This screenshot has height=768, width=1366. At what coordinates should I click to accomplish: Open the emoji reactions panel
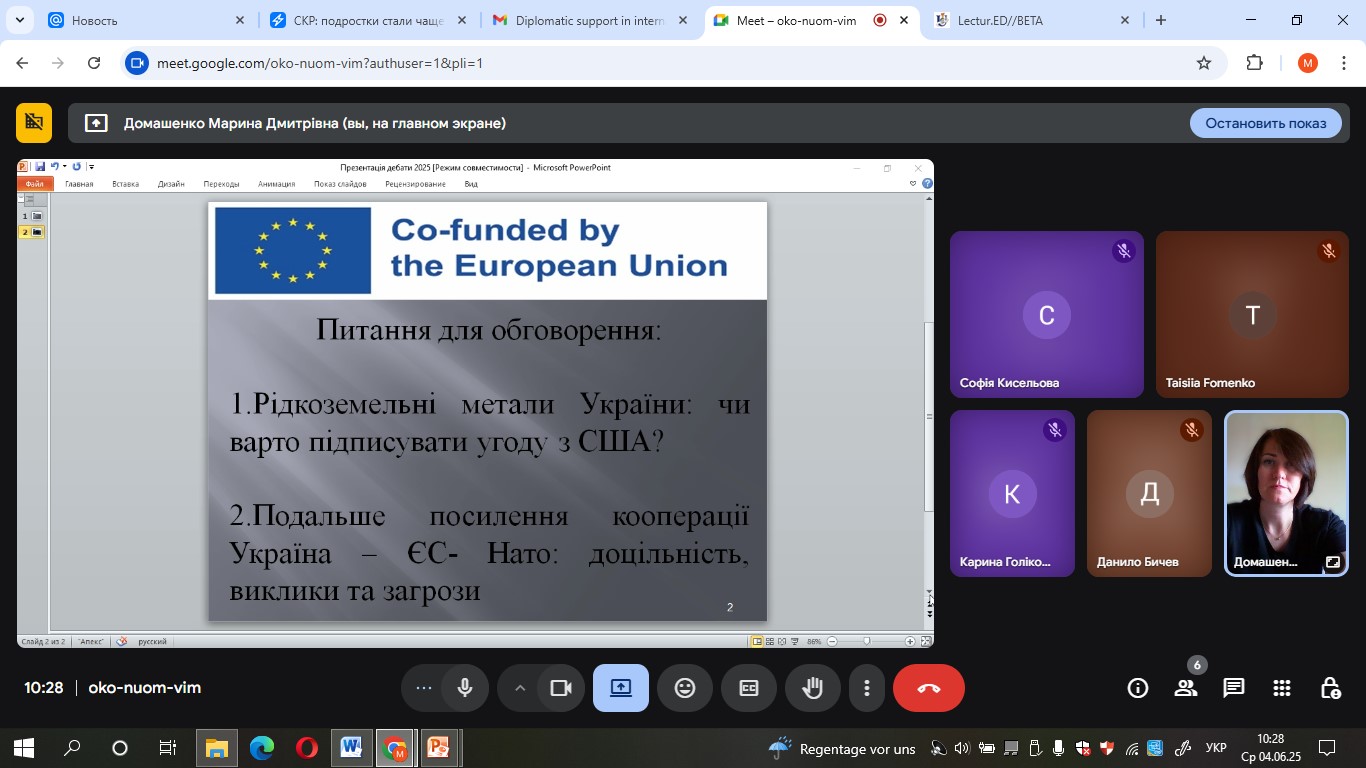coord(684,688)
